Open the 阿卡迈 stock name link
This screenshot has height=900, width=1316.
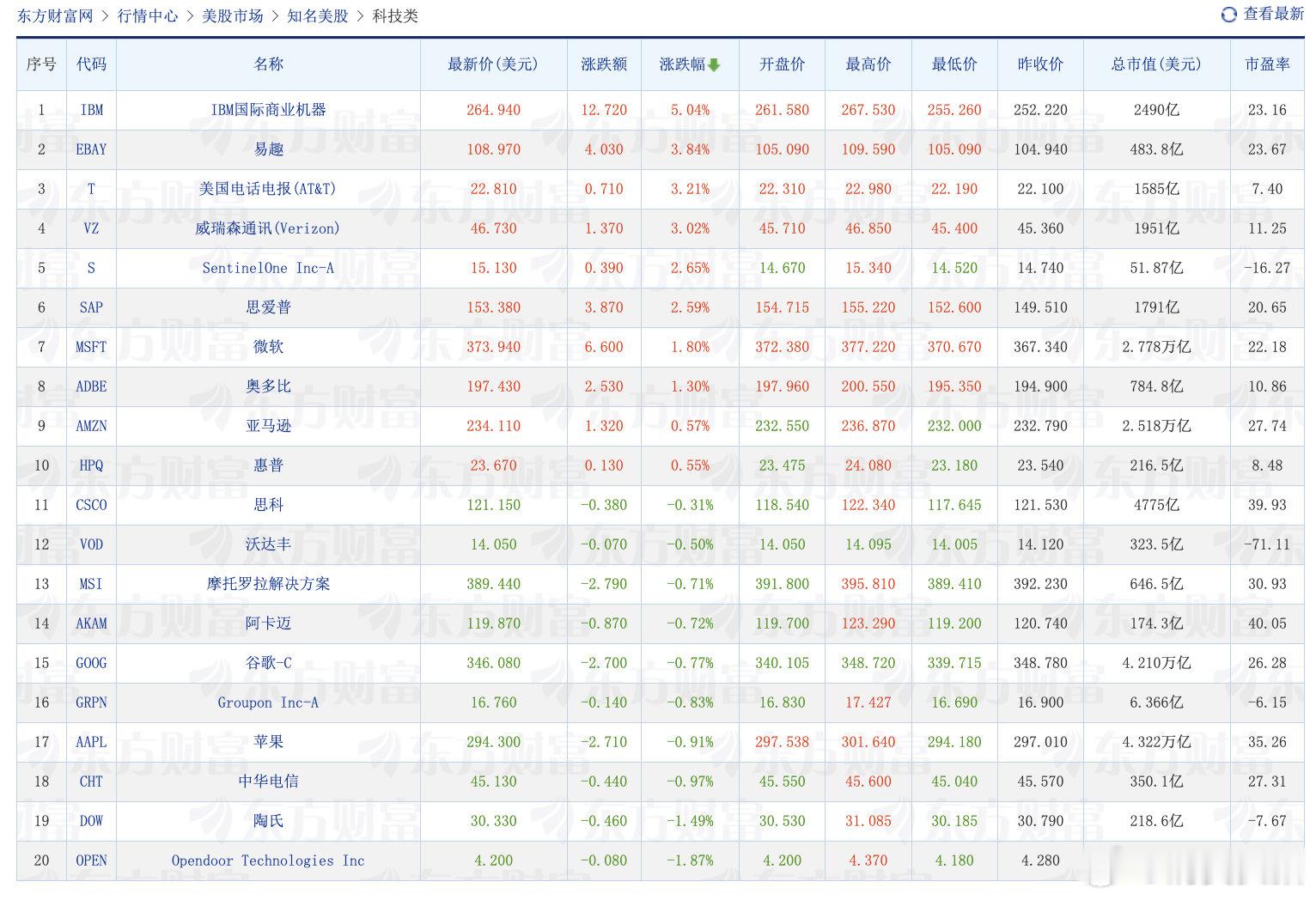(268, 623)
